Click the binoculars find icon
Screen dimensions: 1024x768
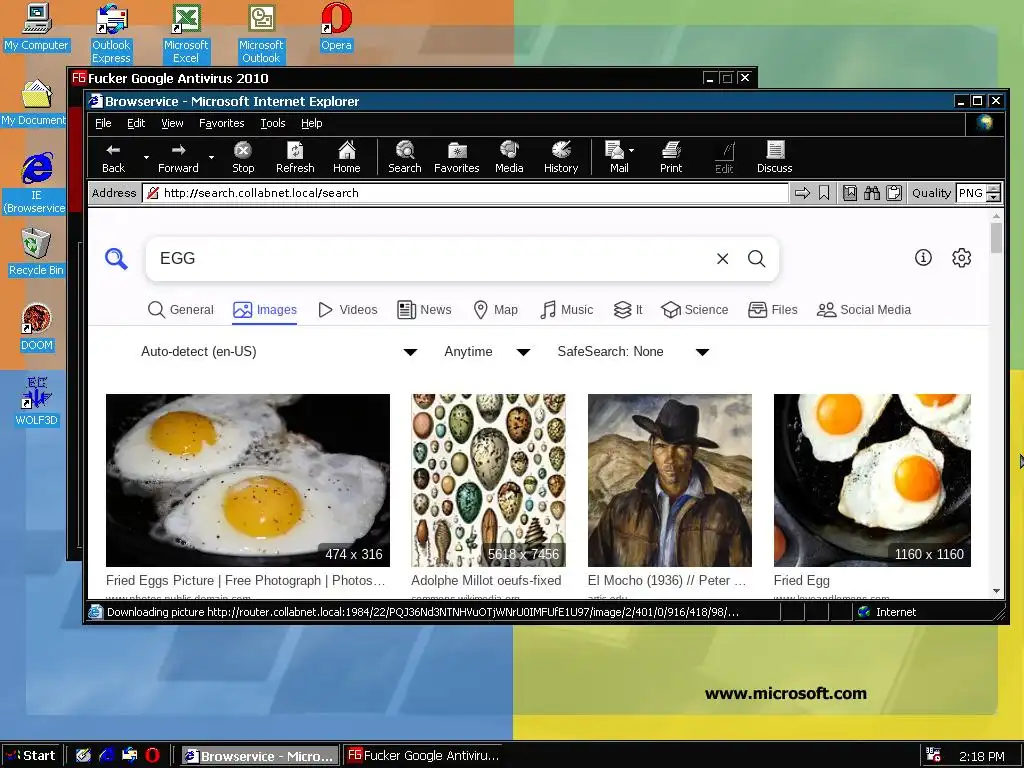pos(872,193)
